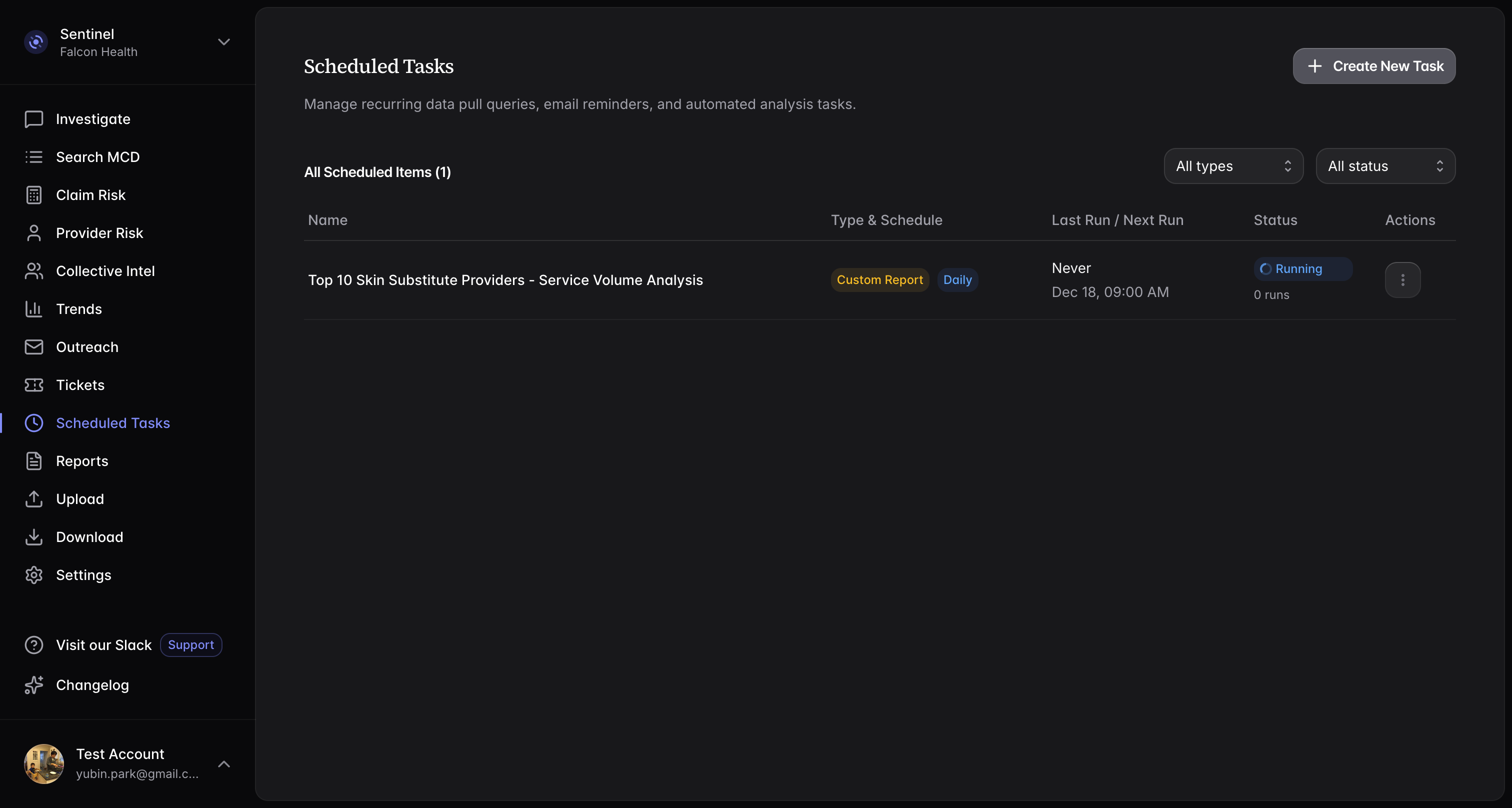Viewport: 1512px width, 808px height.
Task: Expand the Test Account user menu chevron
Action: click(223, 764)
